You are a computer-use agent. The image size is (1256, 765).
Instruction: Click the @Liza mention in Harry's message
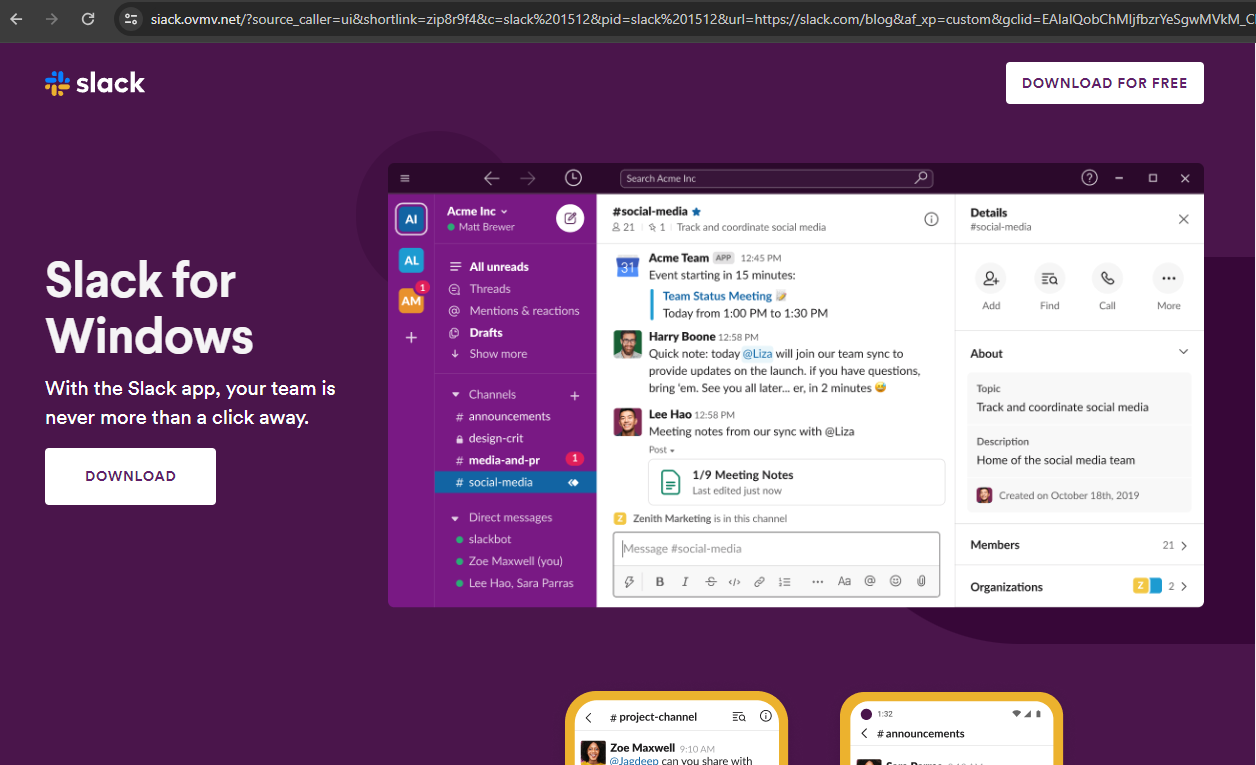(757, 354)
